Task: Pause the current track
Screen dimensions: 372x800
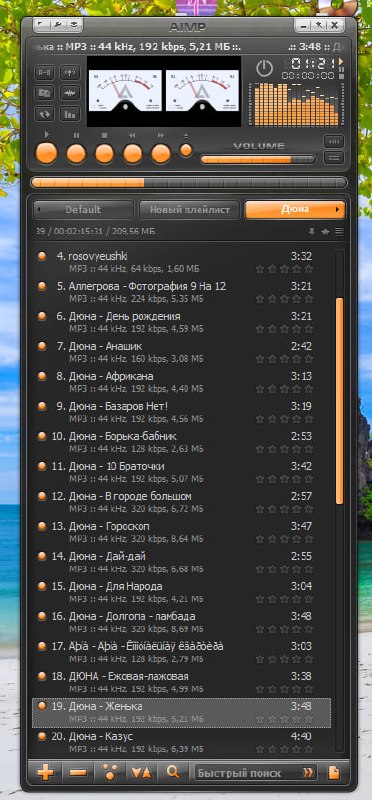Action: tap(76, 153)
